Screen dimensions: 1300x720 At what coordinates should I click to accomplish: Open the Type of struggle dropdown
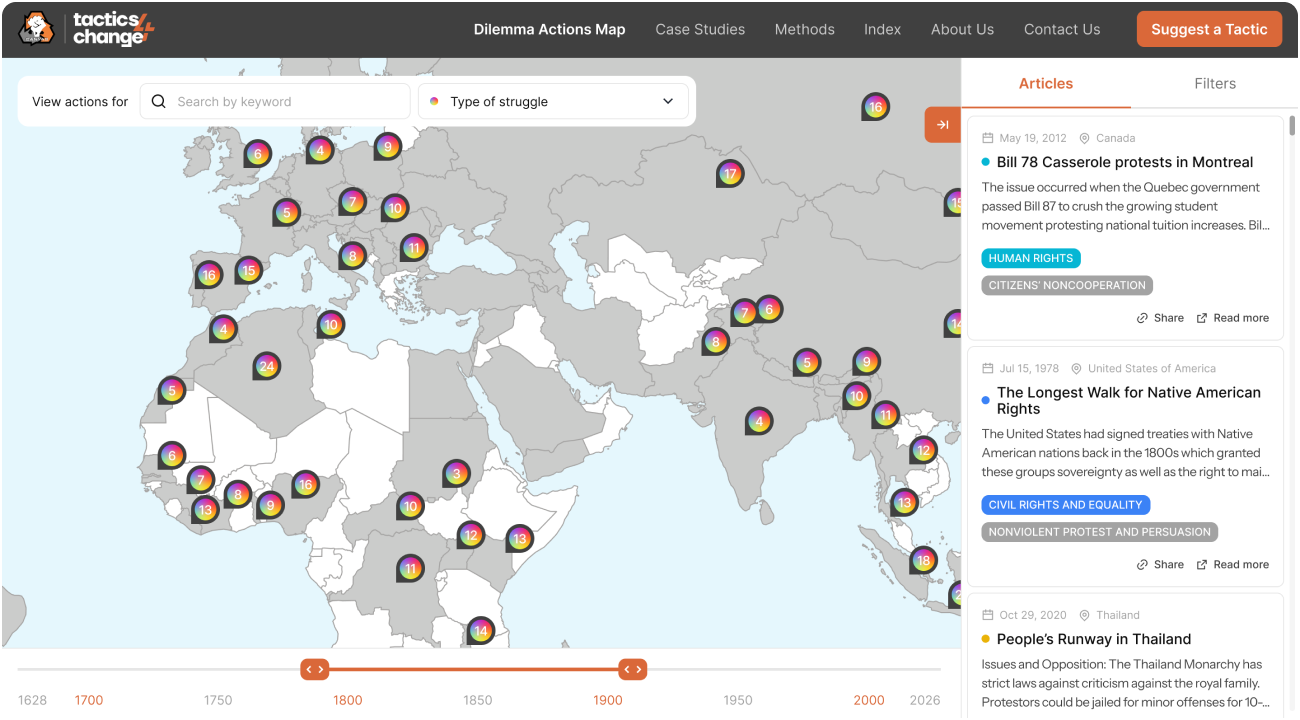[x=553, y=101]
